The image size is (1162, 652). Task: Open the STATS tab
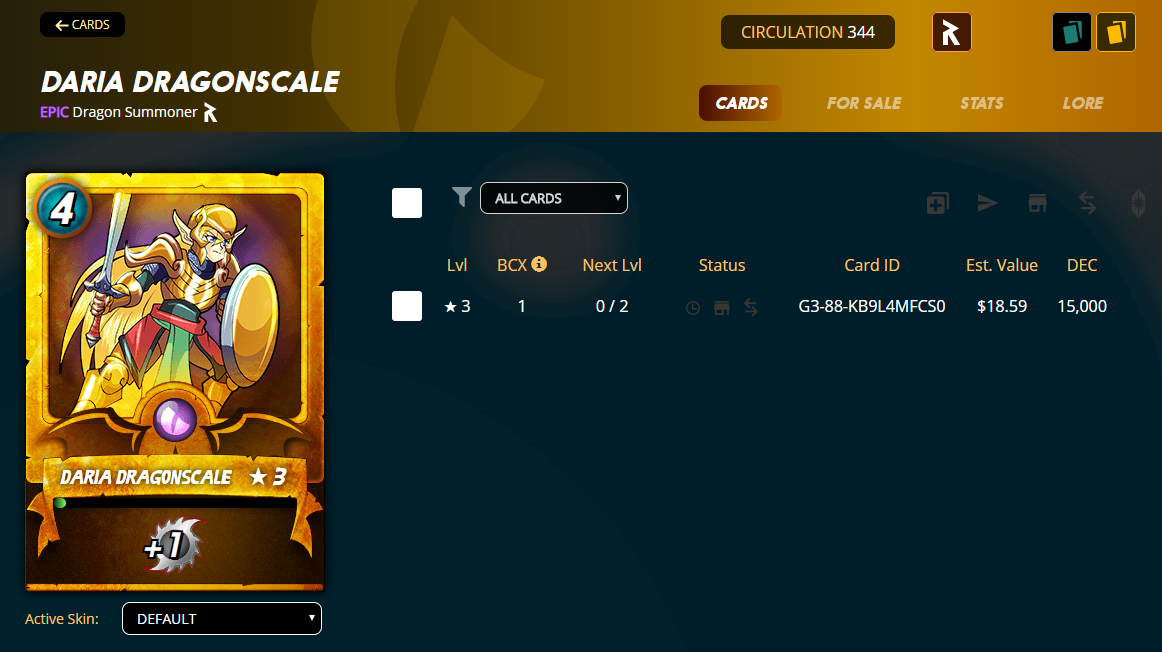[x=982, y=103]
